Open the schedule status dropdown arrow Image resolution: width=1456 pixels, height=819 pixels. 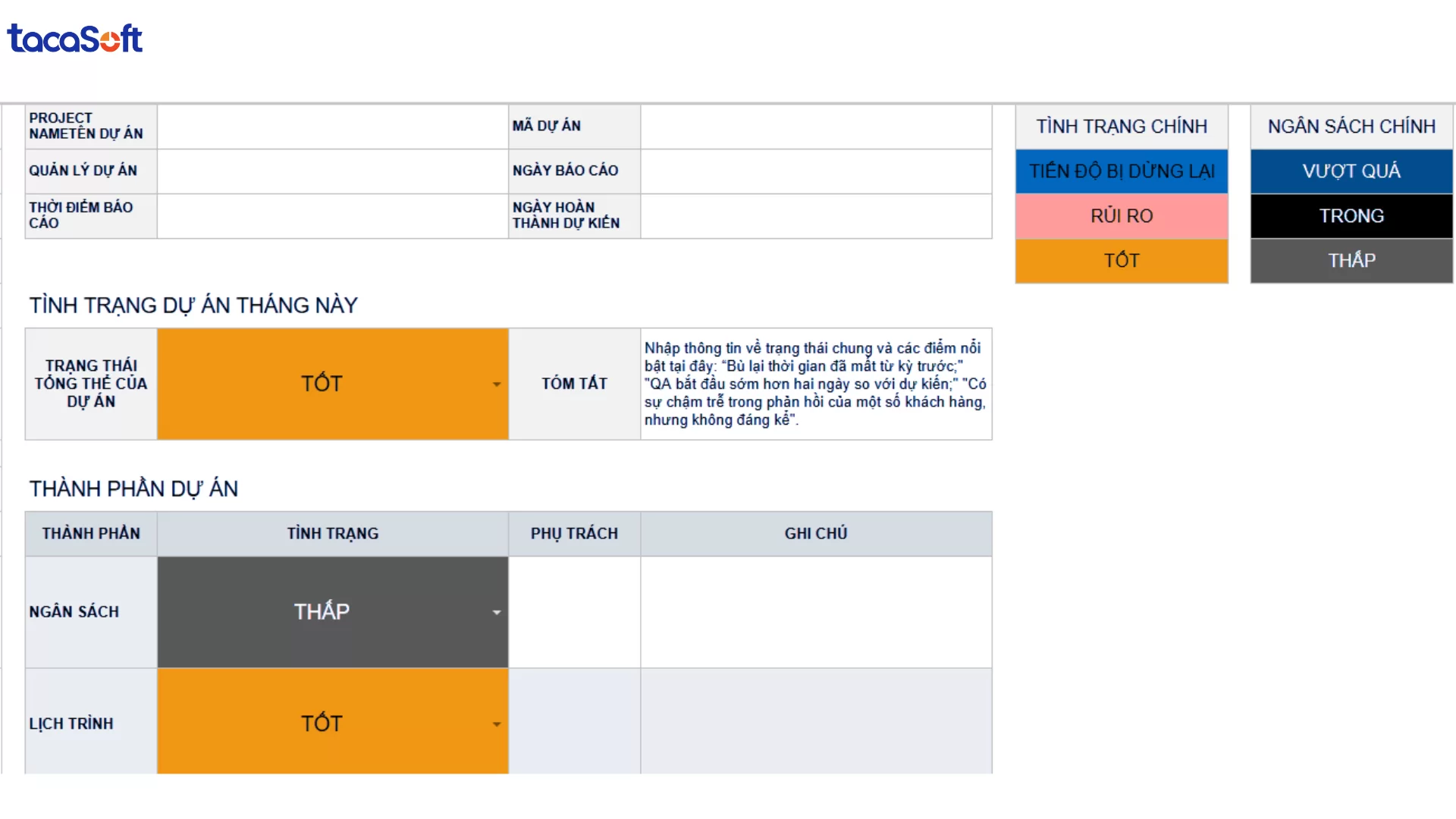coord(496,724)
